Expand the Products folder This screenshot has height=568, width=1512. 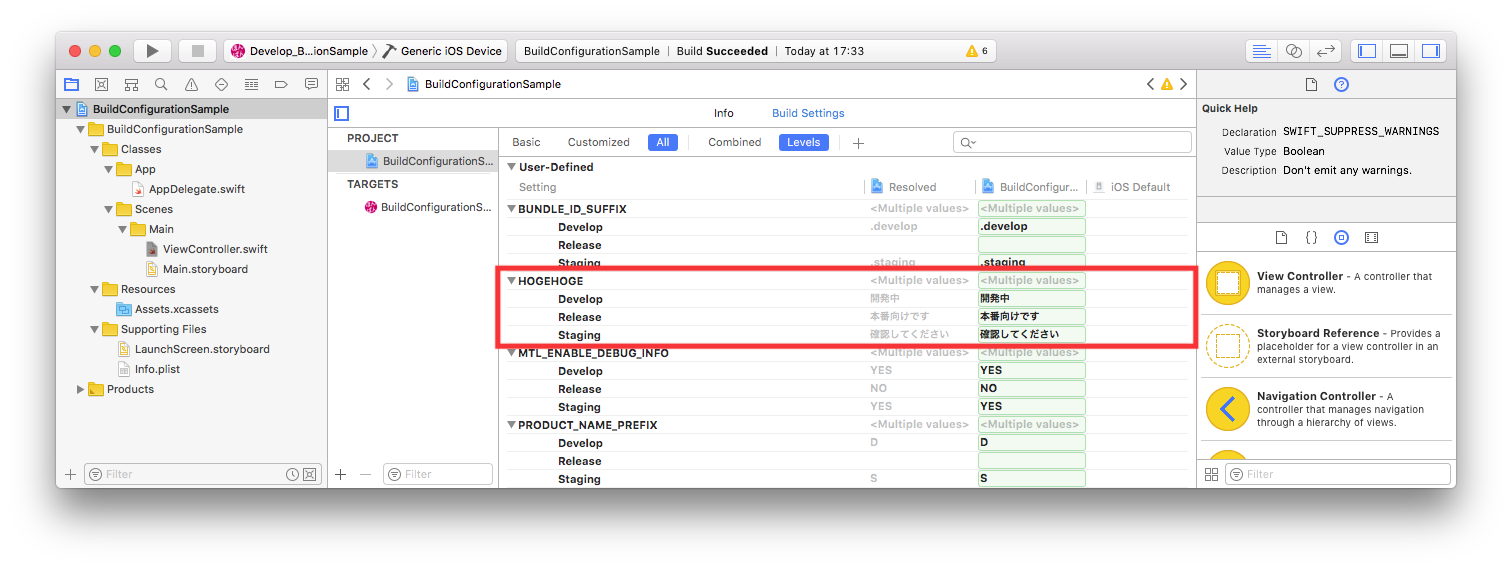(81, 389)
